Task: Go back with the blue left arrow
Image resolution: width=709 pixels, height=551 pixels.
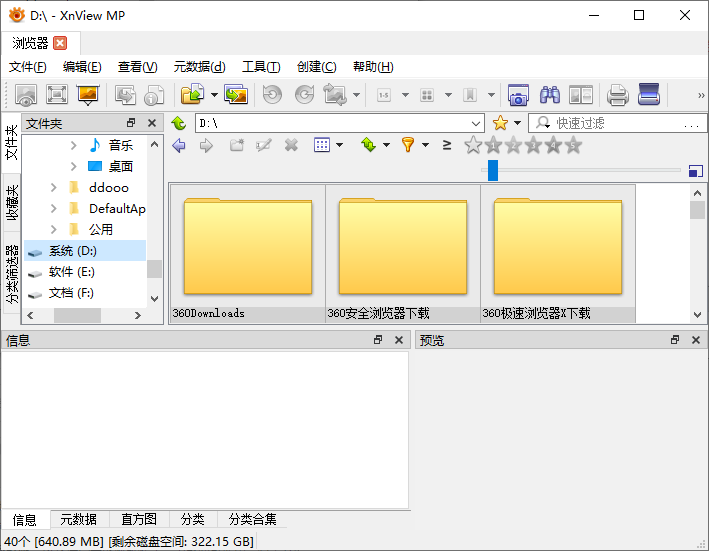Action: tap(179, 145)
